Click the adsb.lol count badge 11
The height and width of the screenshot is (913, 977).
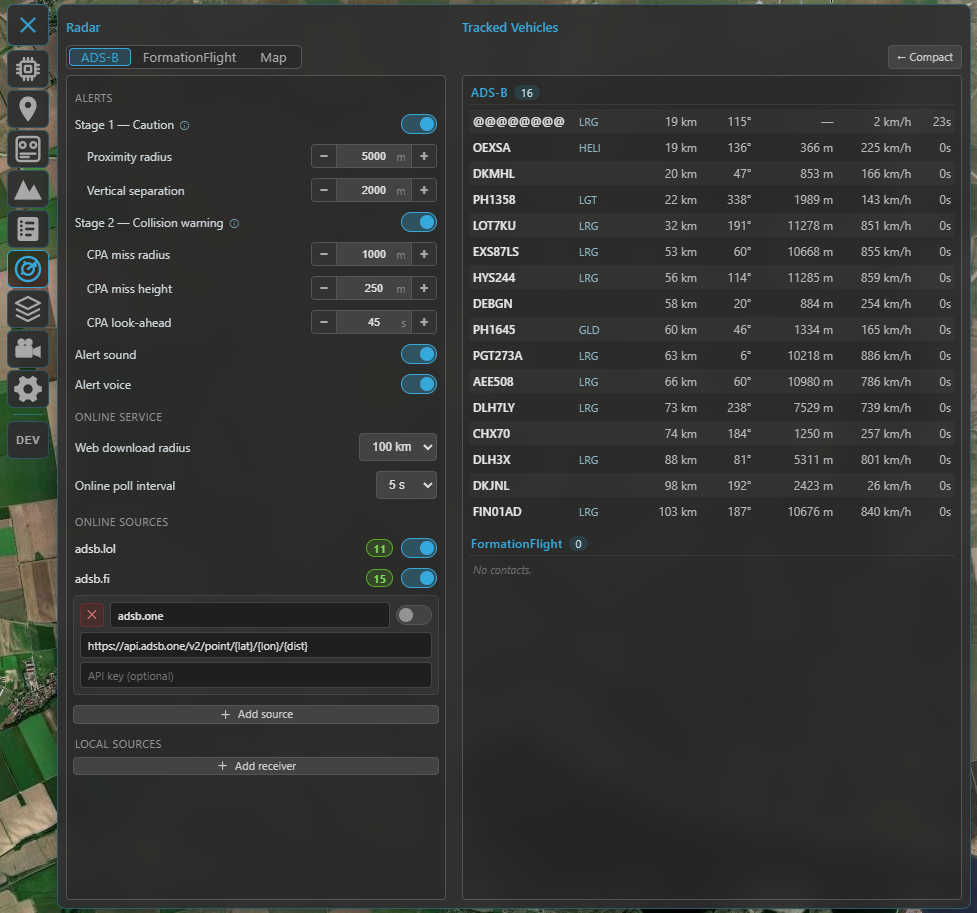pyautogui.click(x=379, y=548)
